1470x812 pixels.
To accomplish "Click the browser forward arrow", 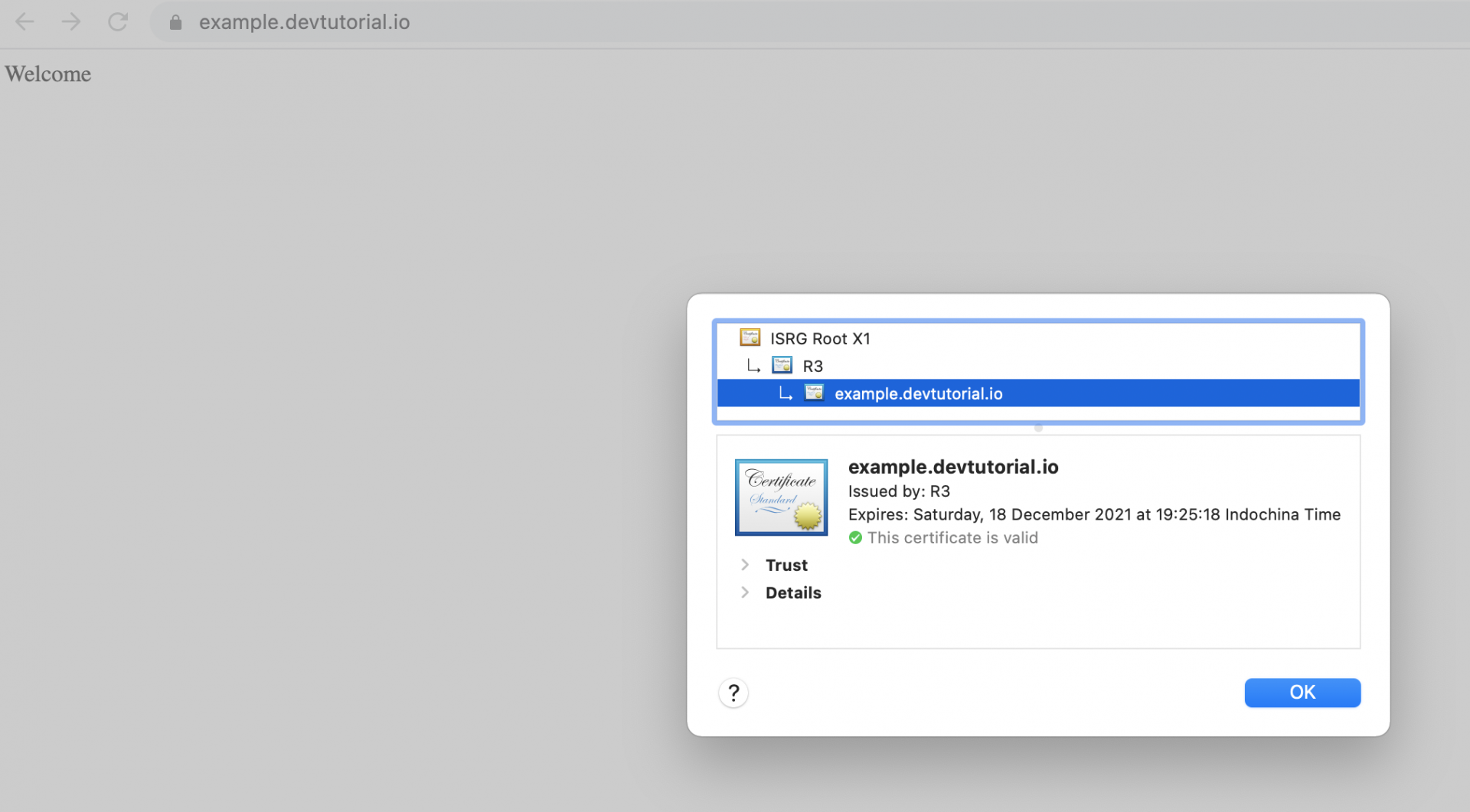I will click(x=71, y=22).
